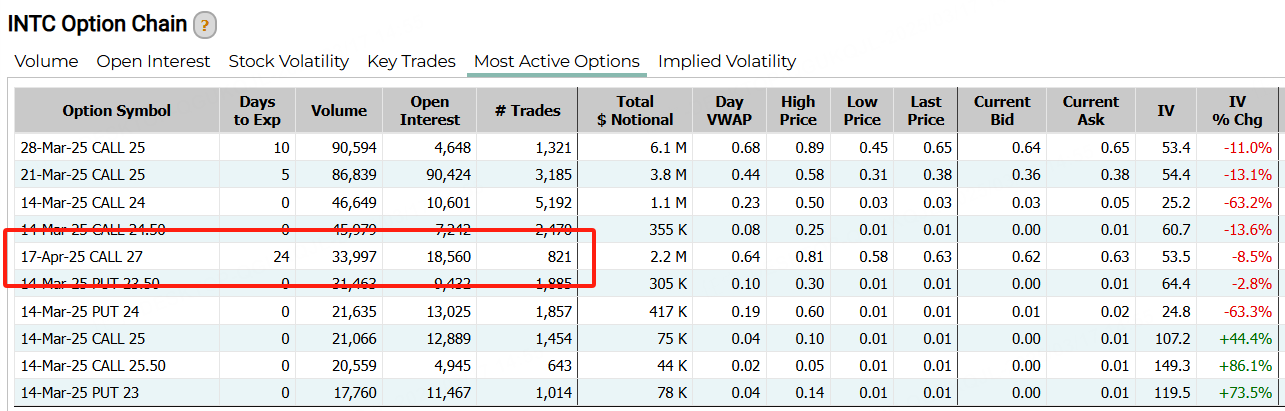Select the 14-Mar-25 PUT 23 symbol

point(80,392)
